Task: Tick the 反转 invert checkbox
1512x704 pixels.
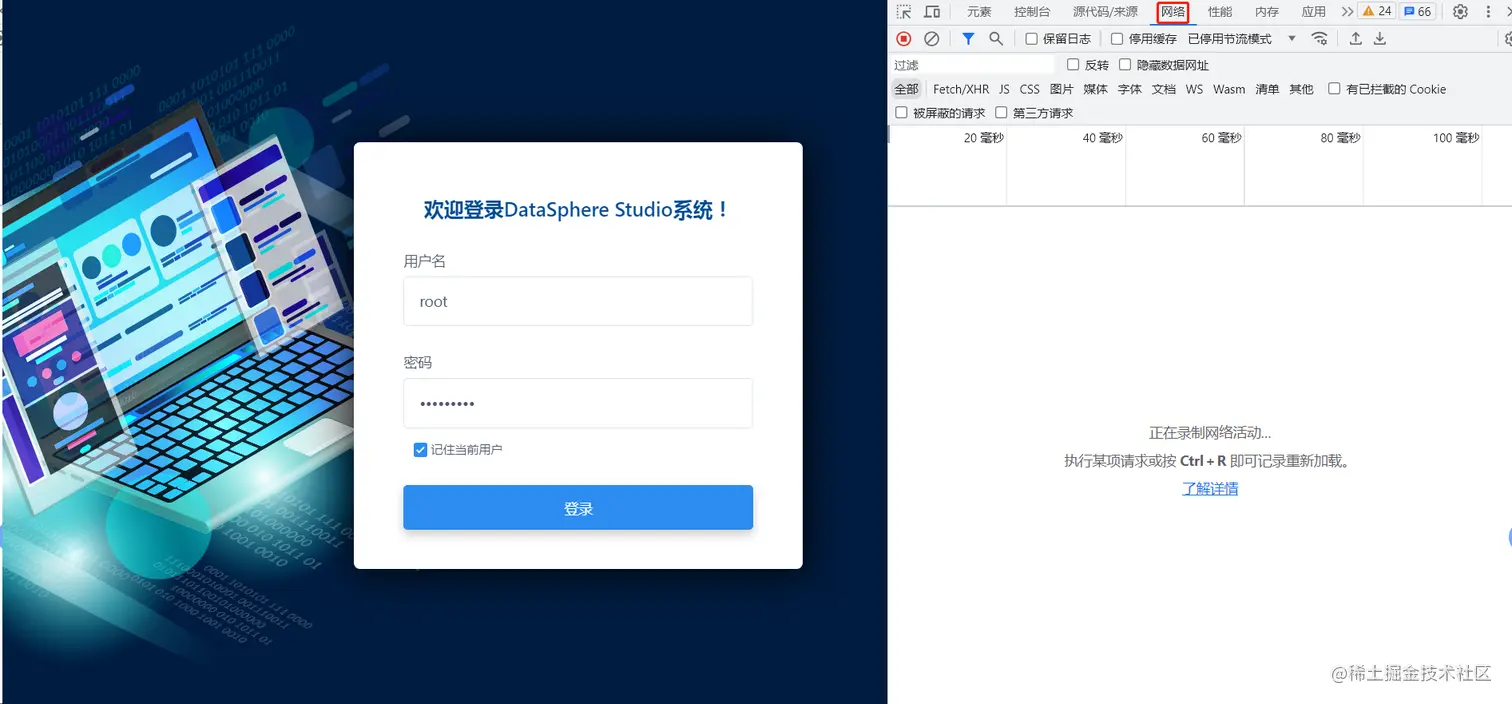Action: click(1073, 65)
